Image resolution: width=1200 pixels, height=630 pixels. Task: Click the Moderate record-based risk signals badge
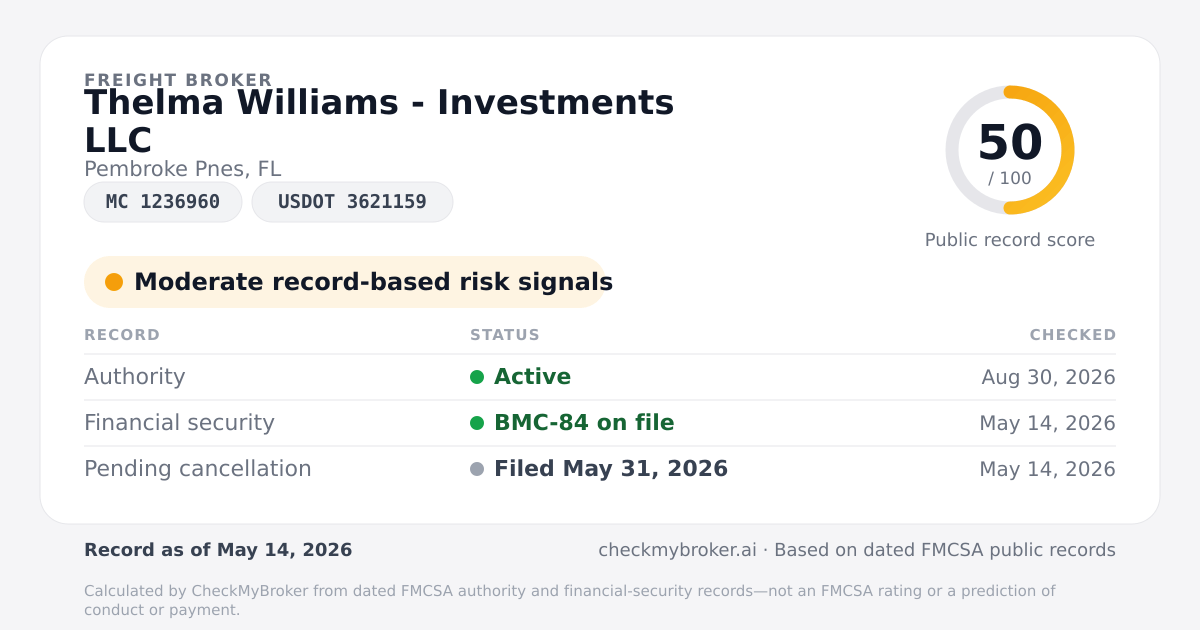point(345,282)
